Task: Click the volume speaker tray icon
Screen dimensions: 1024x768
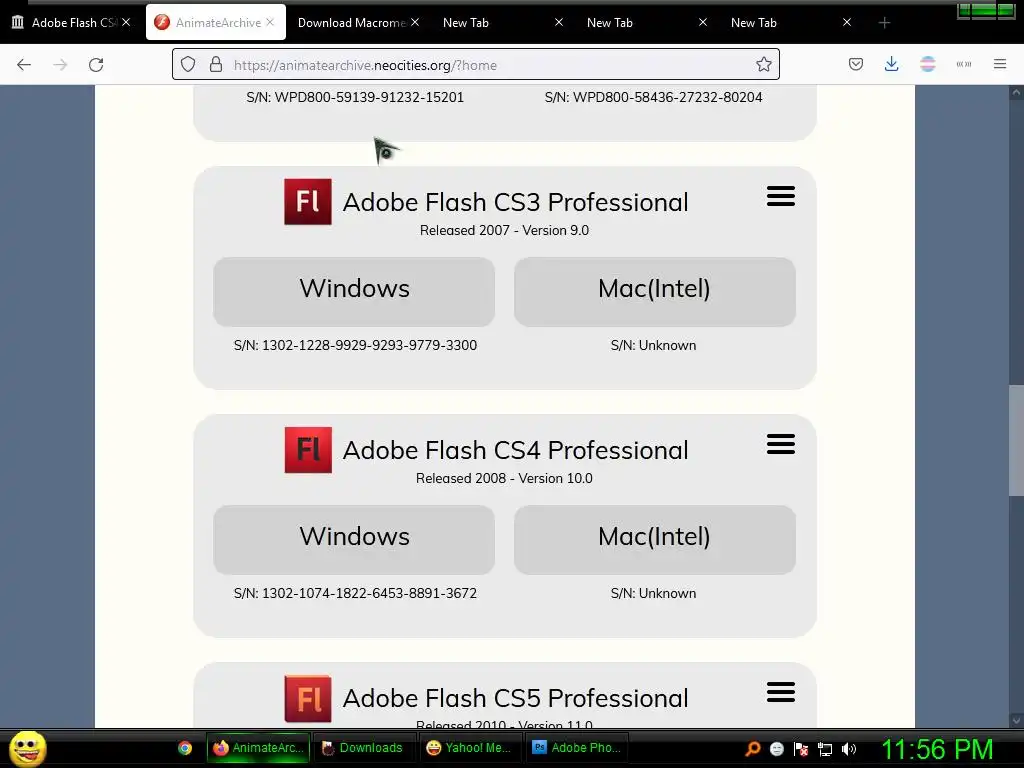Action: [848, 749]
